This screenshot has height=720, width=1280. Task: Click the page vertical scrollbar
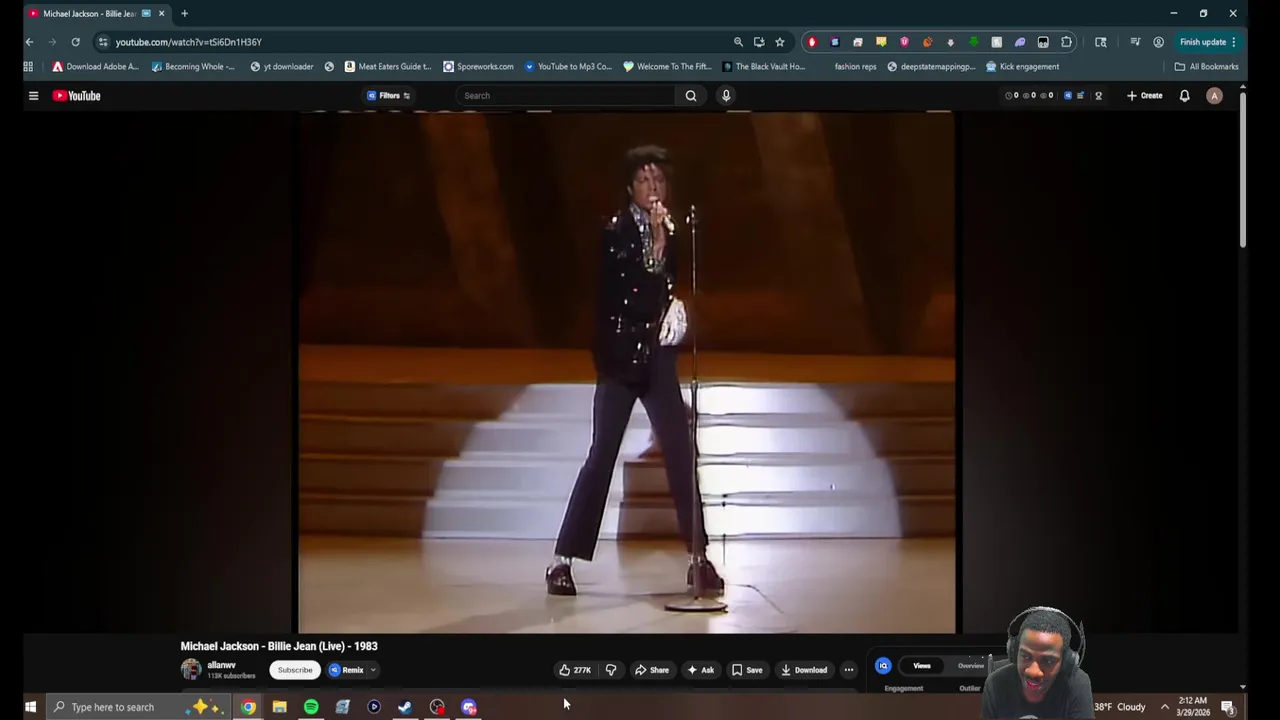tap(1243, 170)
